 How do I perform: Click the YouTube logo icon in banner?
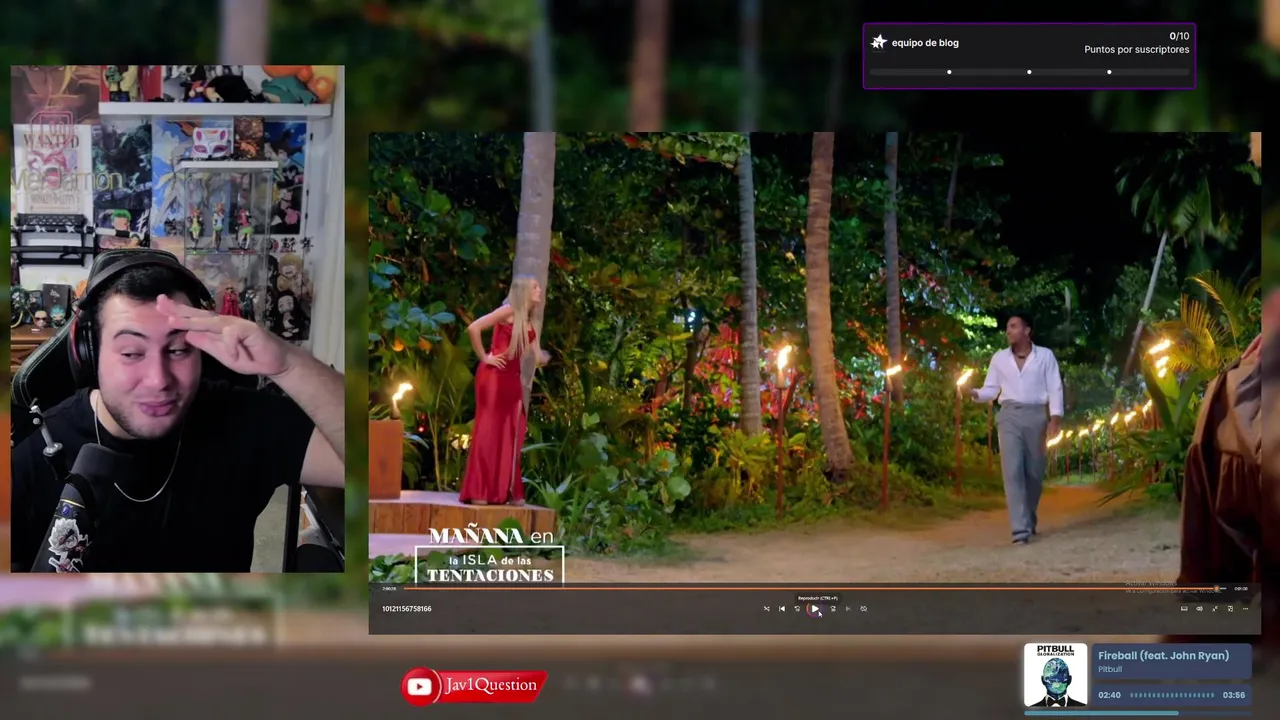click(419, 686)
